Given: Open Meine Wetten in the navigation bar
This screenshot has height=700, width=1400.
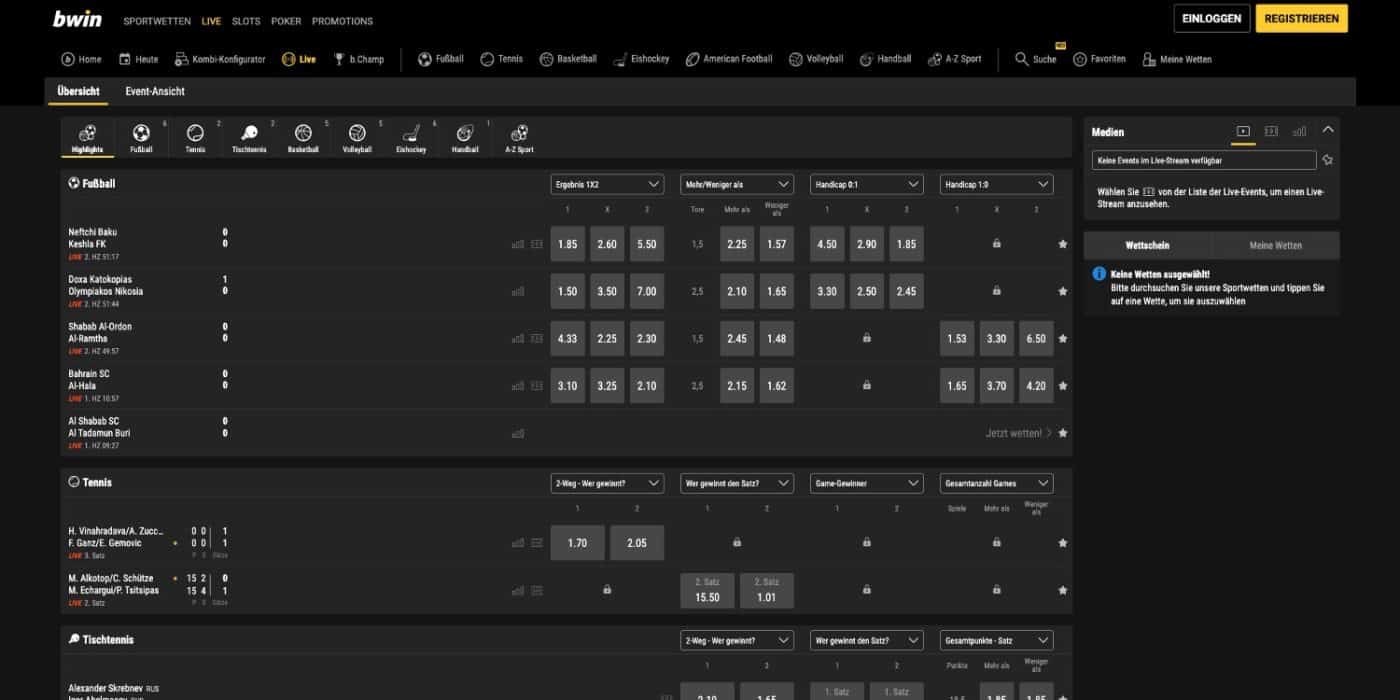Looking at the screenshot, I should [1177, 59].
